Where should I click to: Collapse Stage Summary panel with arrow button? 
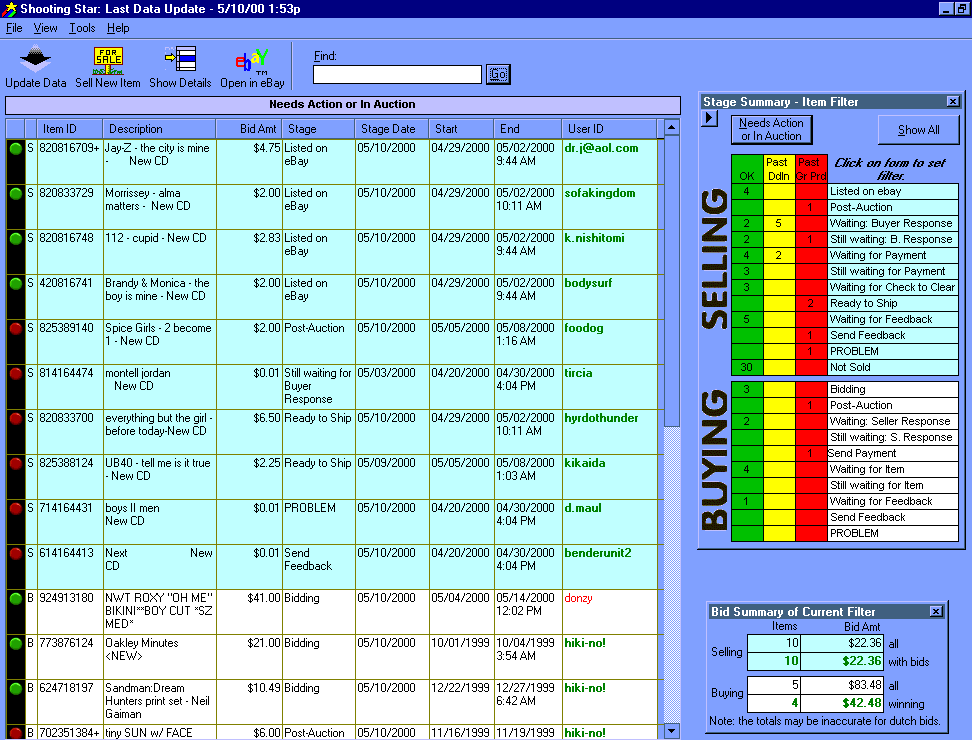point(710,118)
